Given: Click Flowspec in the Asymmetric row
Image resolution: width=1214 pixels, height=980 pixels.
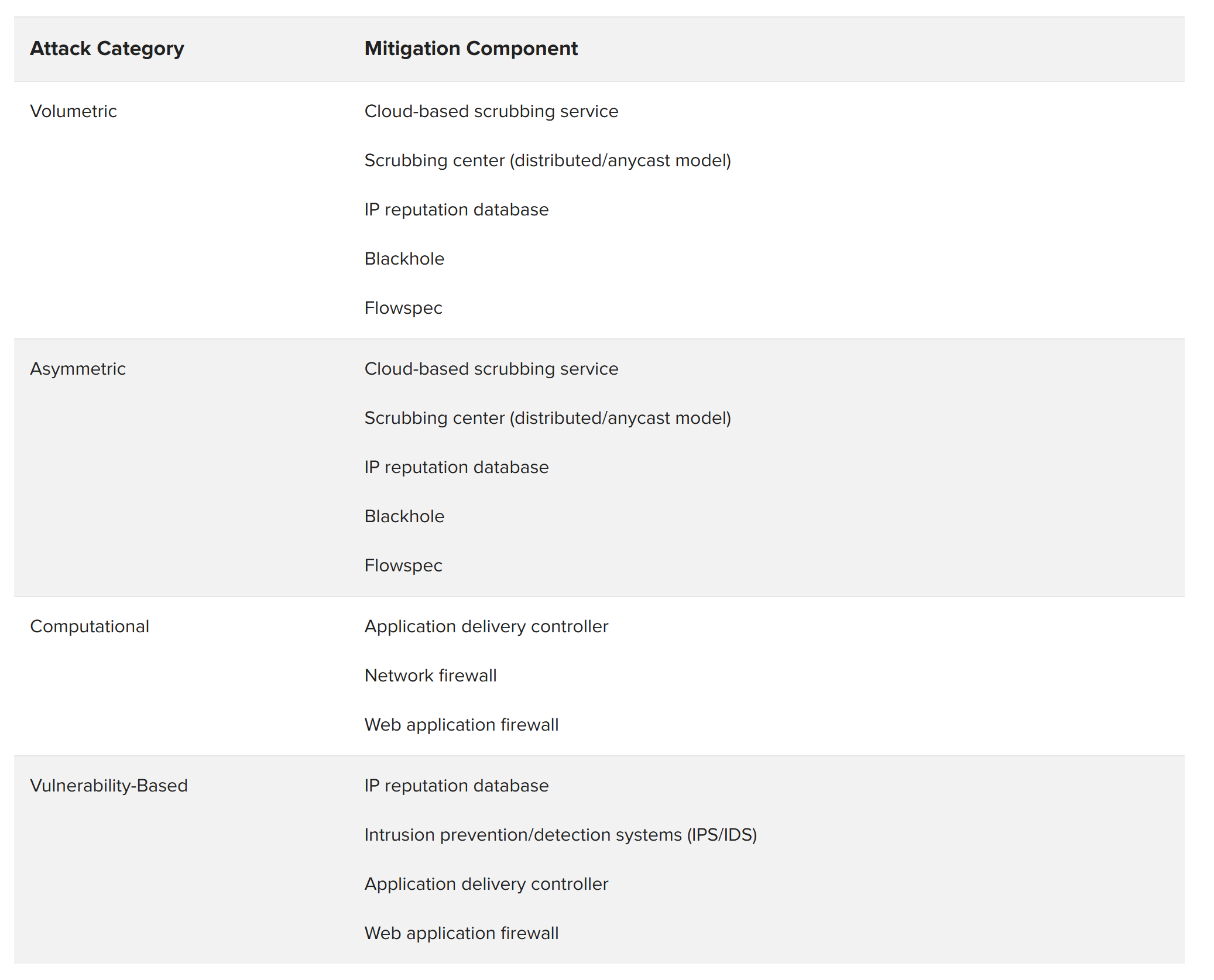Looking at the screenshot, I should (403, 566).
